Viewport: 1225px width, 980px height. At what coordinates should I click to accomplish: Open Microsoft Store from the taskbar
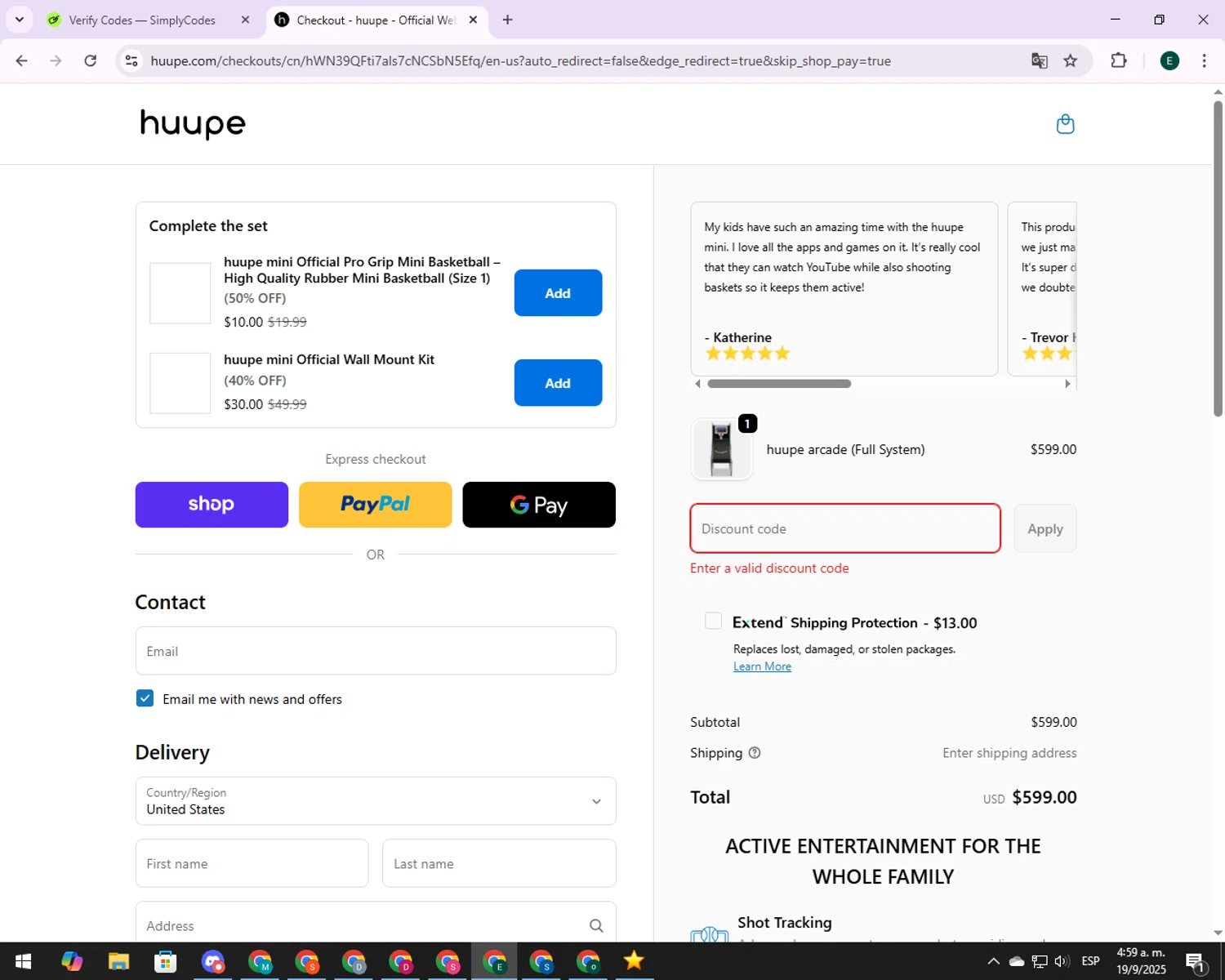pos(166,961)
